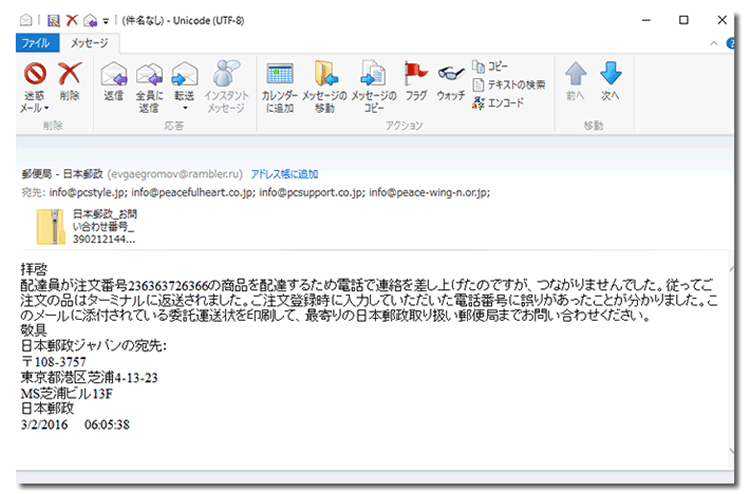Add to calendar (カレンダーに追加)

(x=280, y=88)
